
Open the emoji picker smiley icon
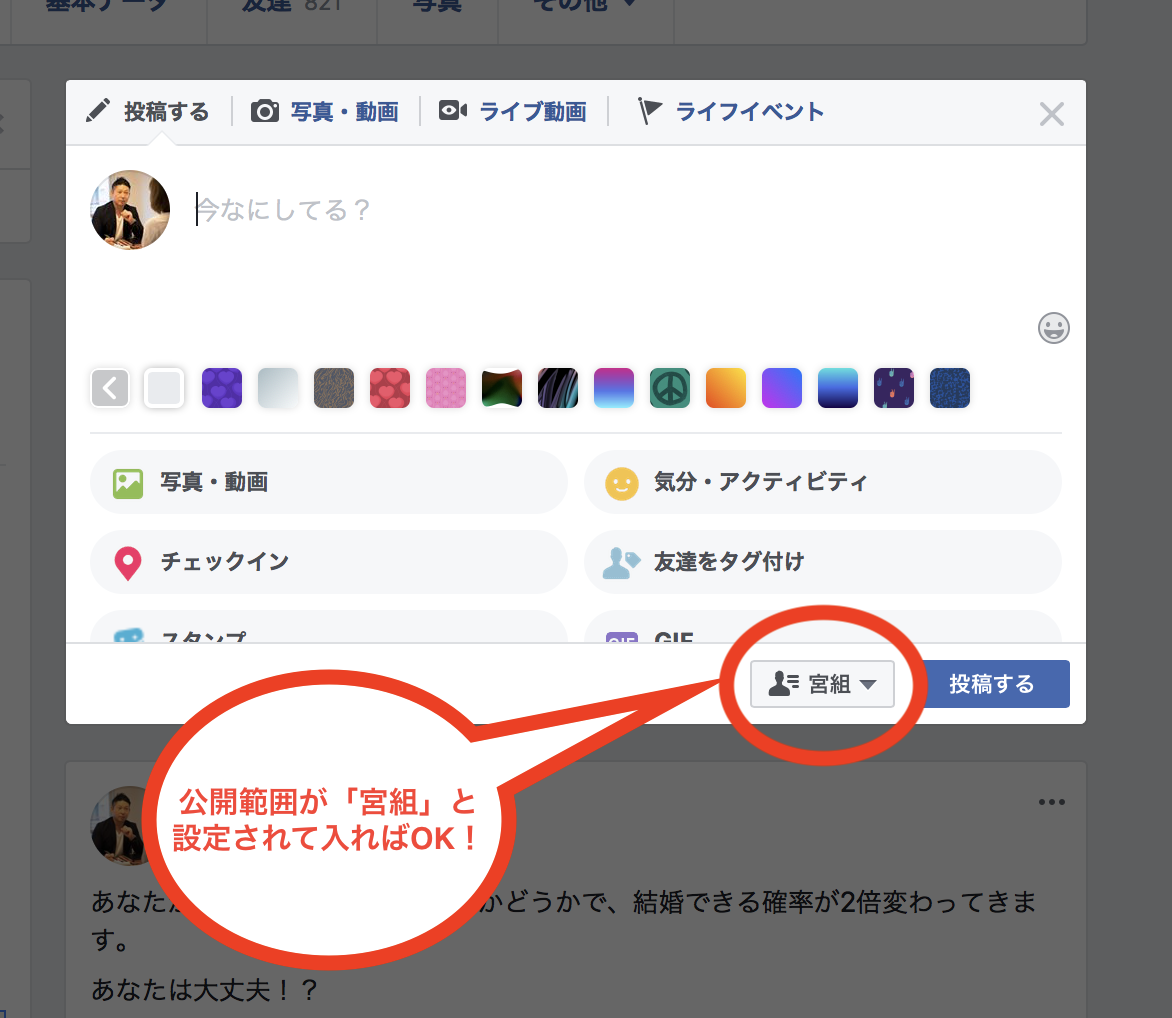1053,328
